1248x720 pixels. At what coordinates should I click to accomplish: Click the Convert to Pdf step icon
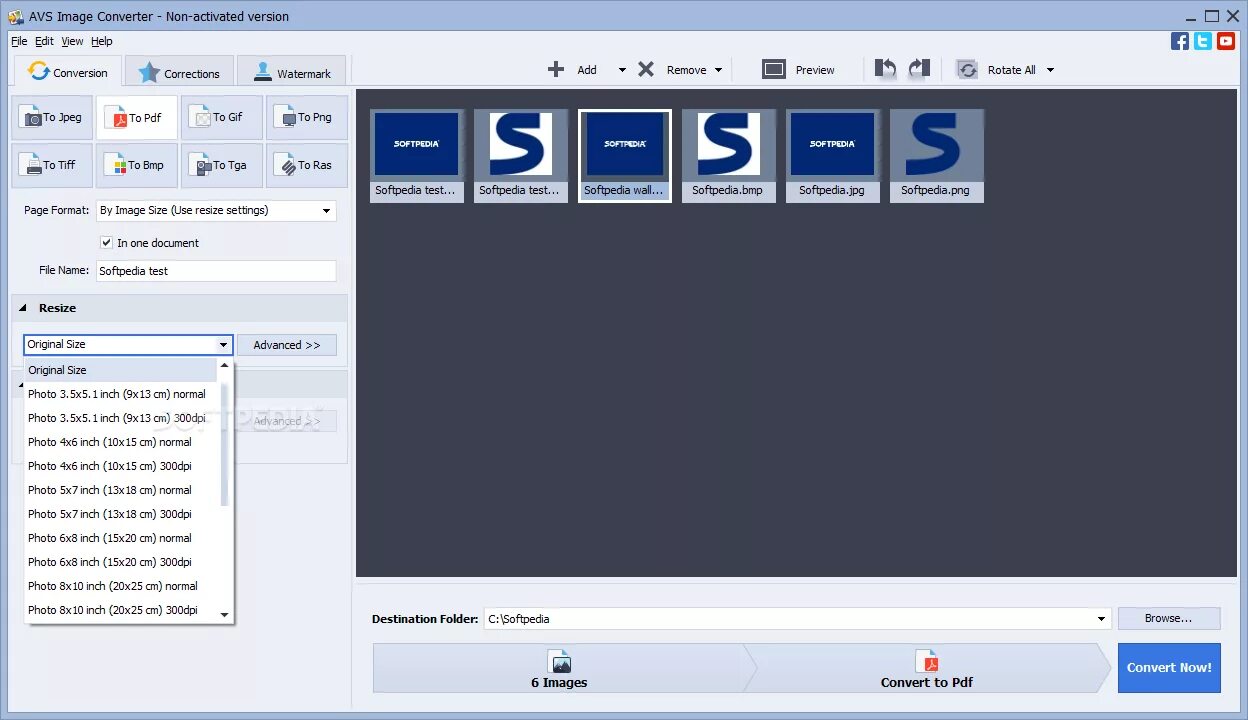coord(926,661)
